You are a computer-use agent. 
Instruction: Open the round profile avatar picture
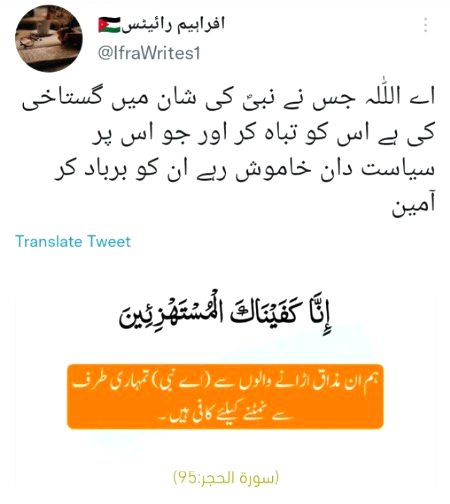49,38
